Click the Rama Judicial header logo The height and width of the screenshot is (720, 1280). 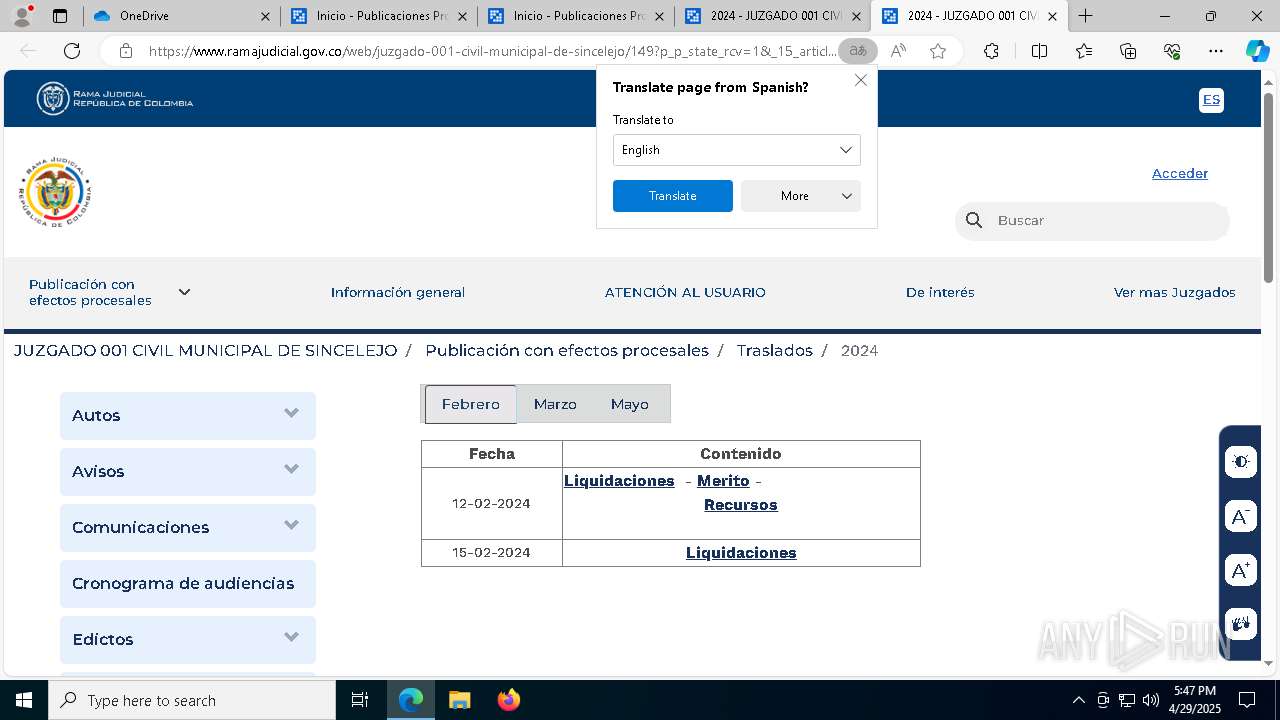pos(115,99)
